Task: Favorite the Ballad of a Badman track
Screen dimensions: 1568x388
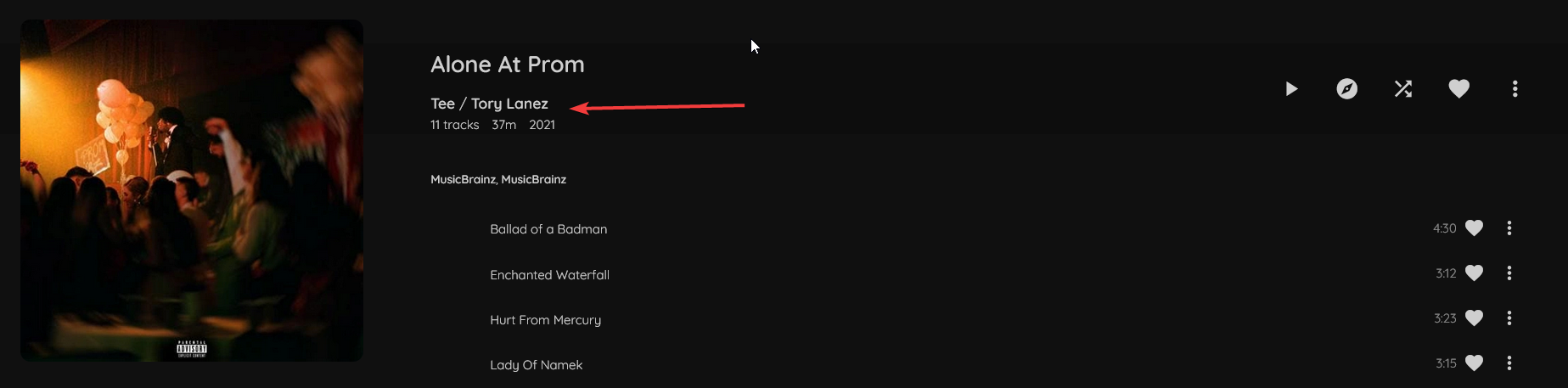Action: click(x=1475, y=228)
